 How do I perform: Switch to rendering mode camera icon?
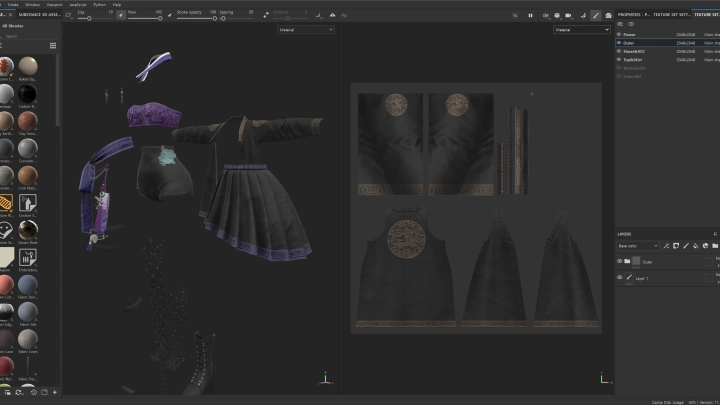click(608, 16)
